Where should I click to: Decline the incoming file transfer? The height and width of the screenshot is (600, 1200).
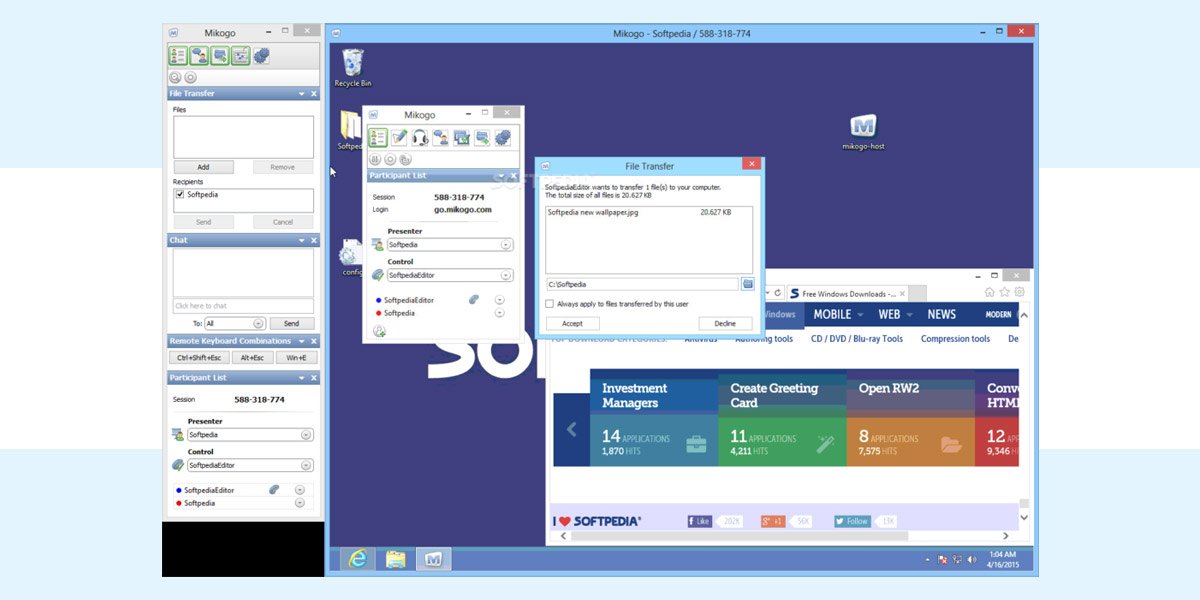point(725,324)
